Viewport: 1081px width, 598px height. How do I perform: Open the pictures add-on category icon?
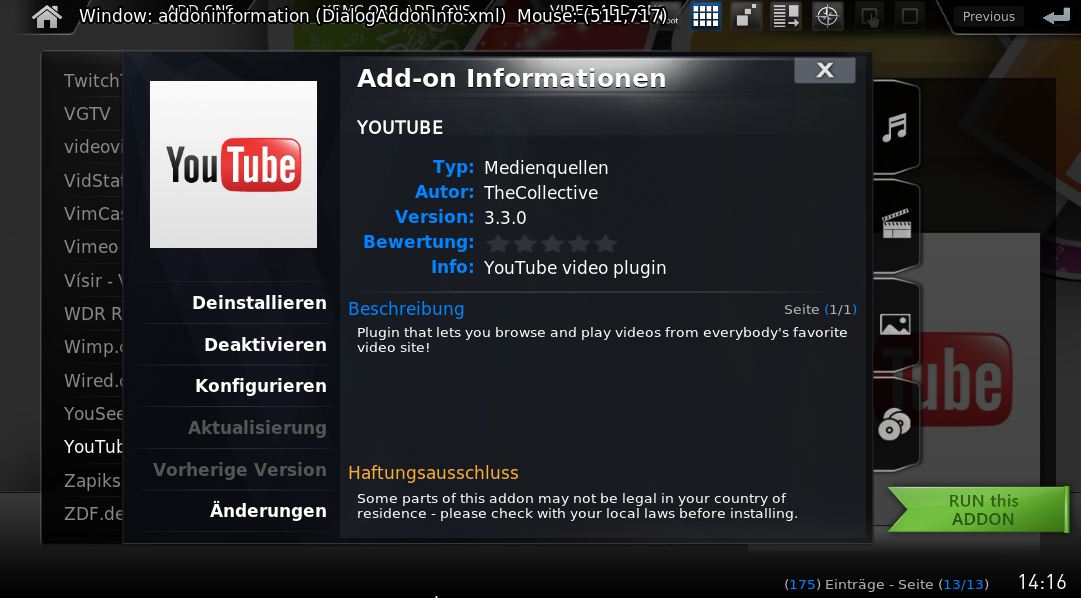tap(896, 324)
